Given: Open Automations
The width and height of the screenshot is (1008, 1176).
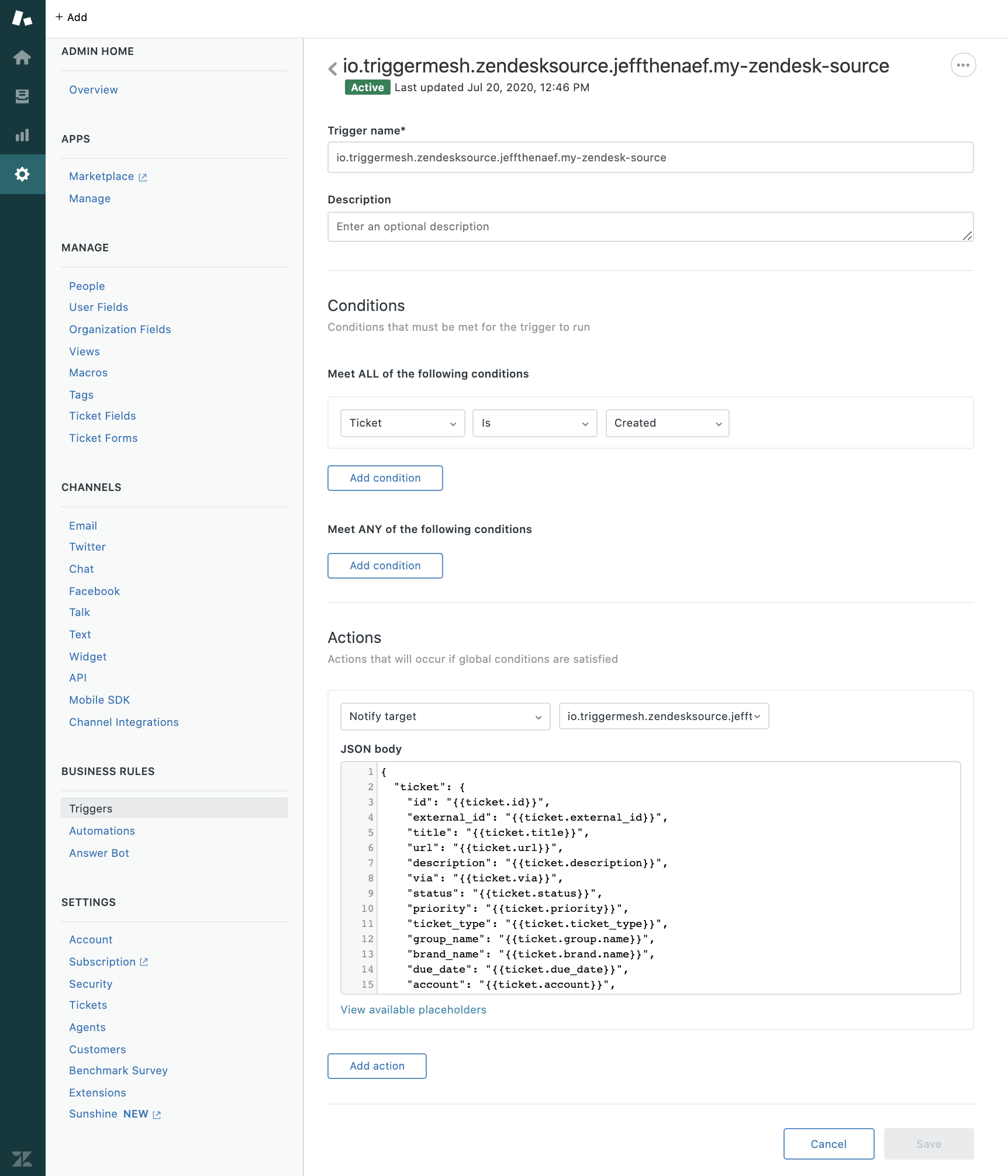Looking at the screenshot, I should pyautogui.click(x=102, y=831).
